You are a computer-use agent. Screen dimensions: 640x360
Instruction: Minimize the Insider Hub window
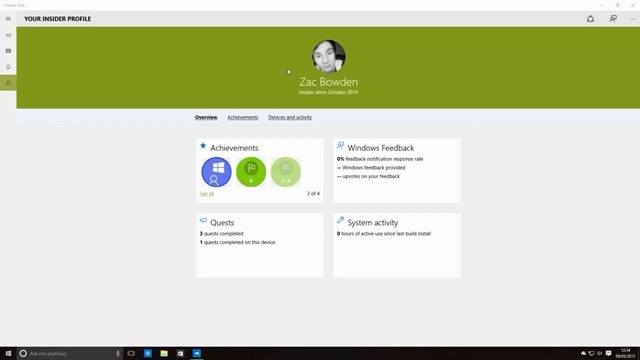tap(602, 5)
